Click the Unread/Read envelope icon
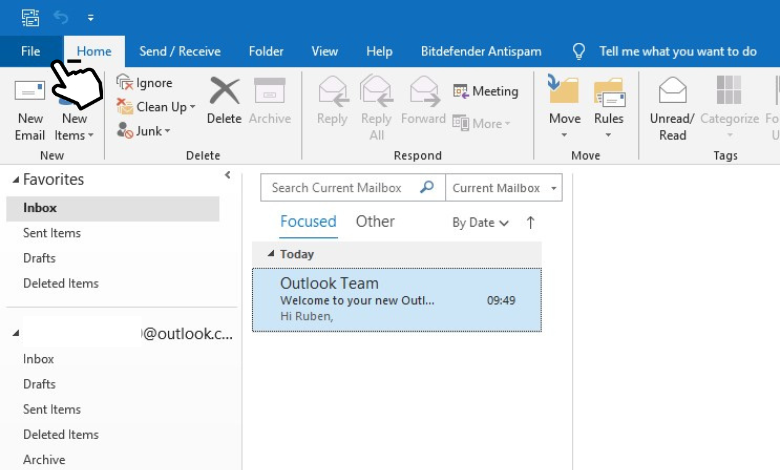 pyautogui.click(x=673, y=90)
